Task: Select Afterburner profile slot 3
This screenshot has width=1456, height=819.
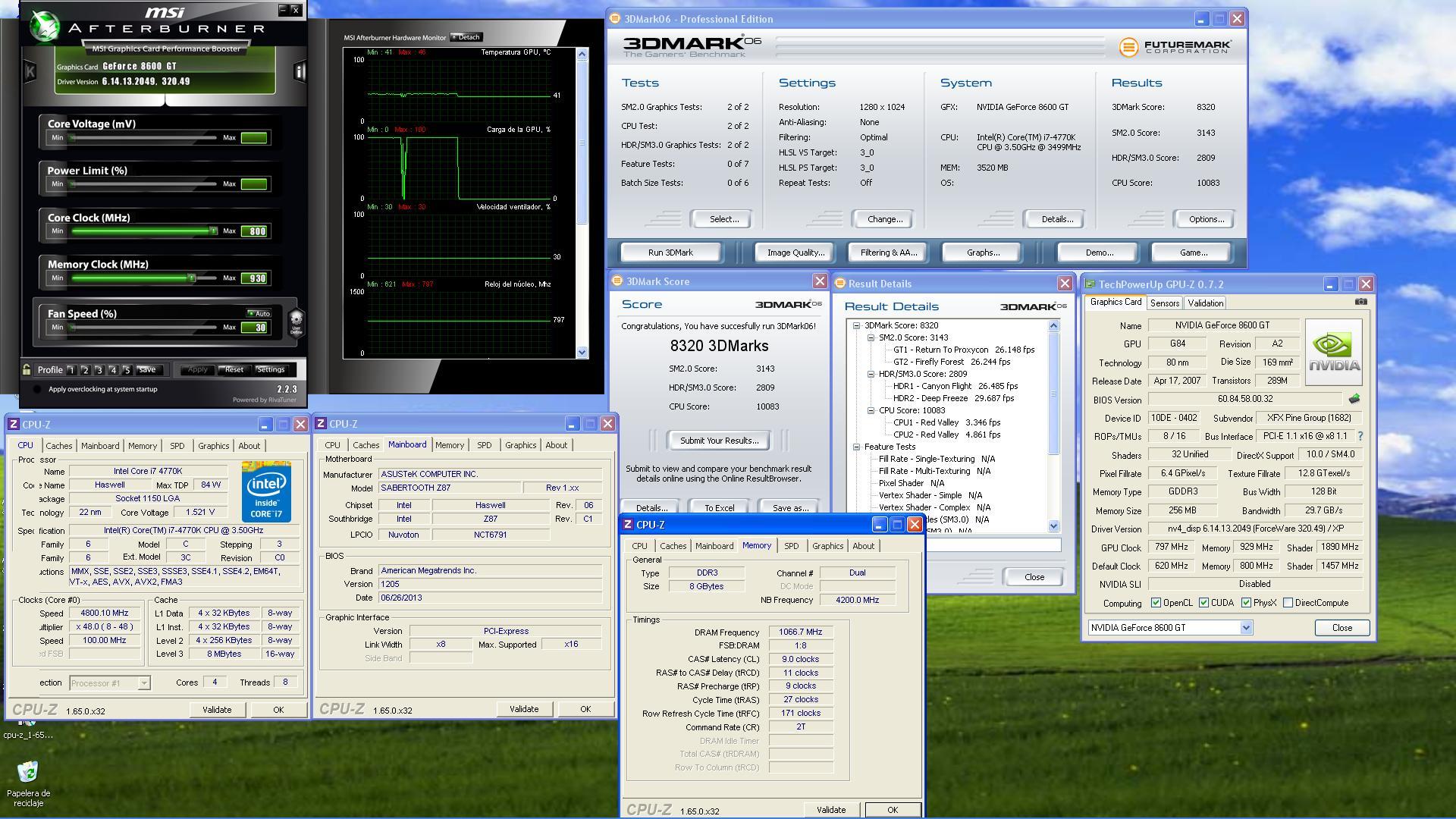Action: (x=99, y=370)
